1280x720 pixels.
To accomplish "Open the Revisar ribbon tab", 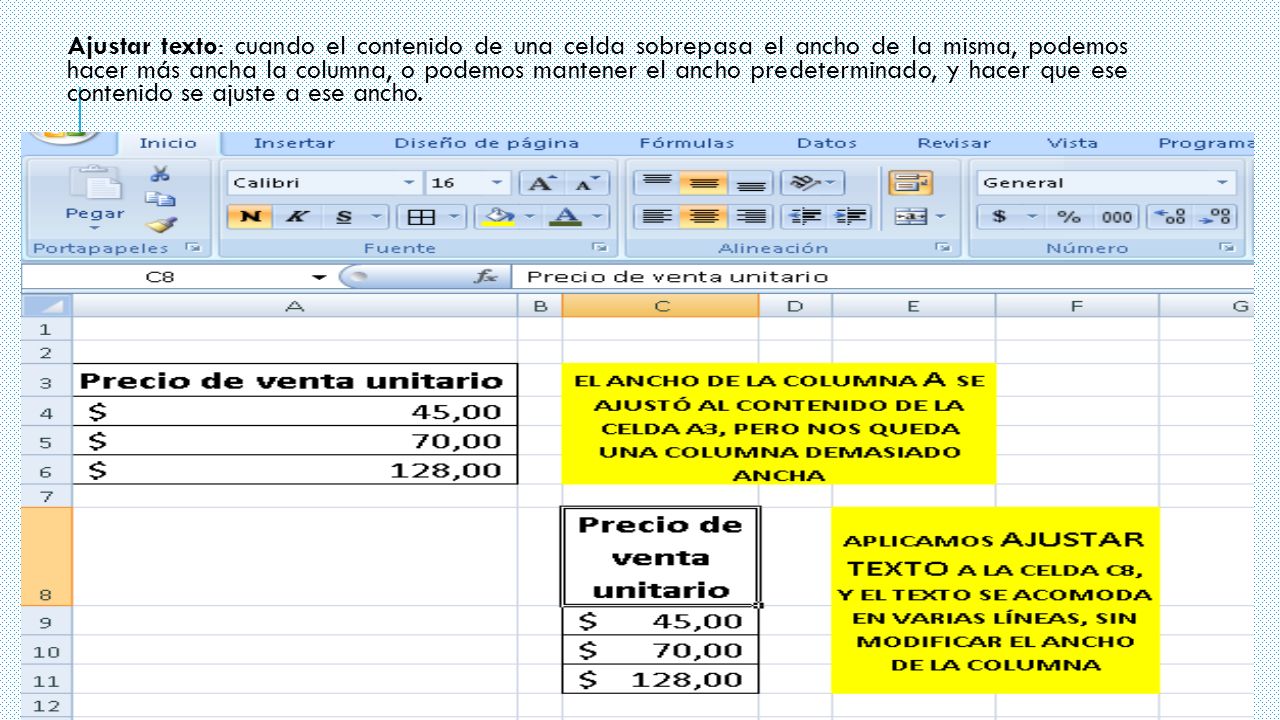I will (954, 143).
